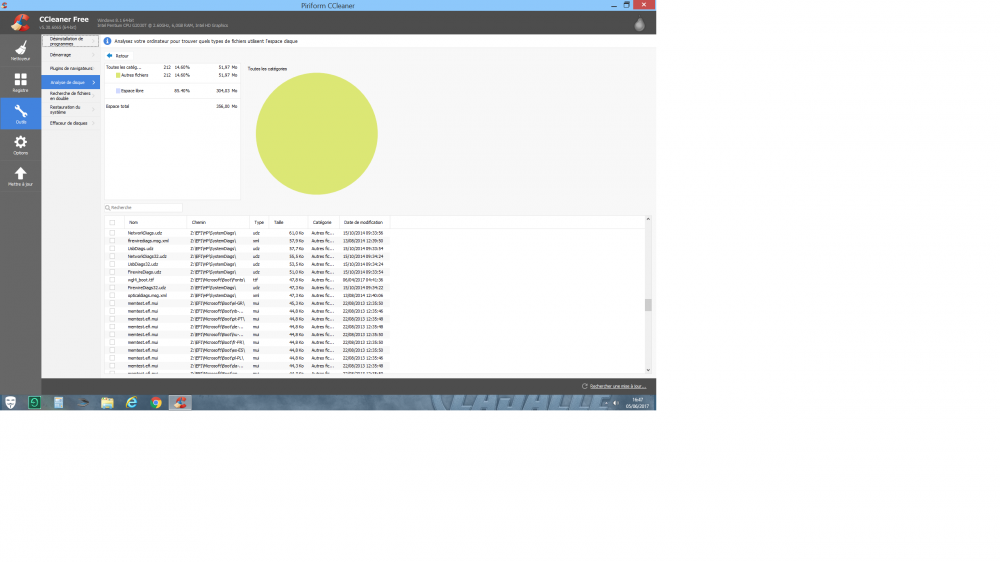
Task: Open Plugins de navigateurs tool
Action: 70,68
